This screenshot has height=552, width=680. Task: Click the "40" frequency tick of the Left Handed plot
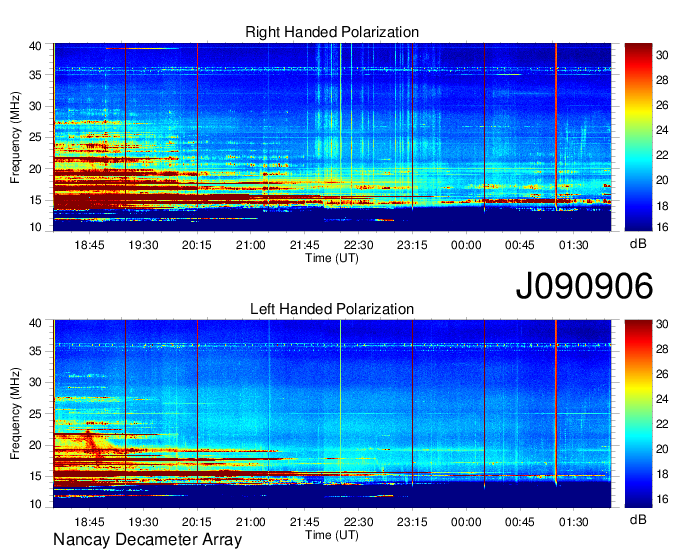point(36,323)
